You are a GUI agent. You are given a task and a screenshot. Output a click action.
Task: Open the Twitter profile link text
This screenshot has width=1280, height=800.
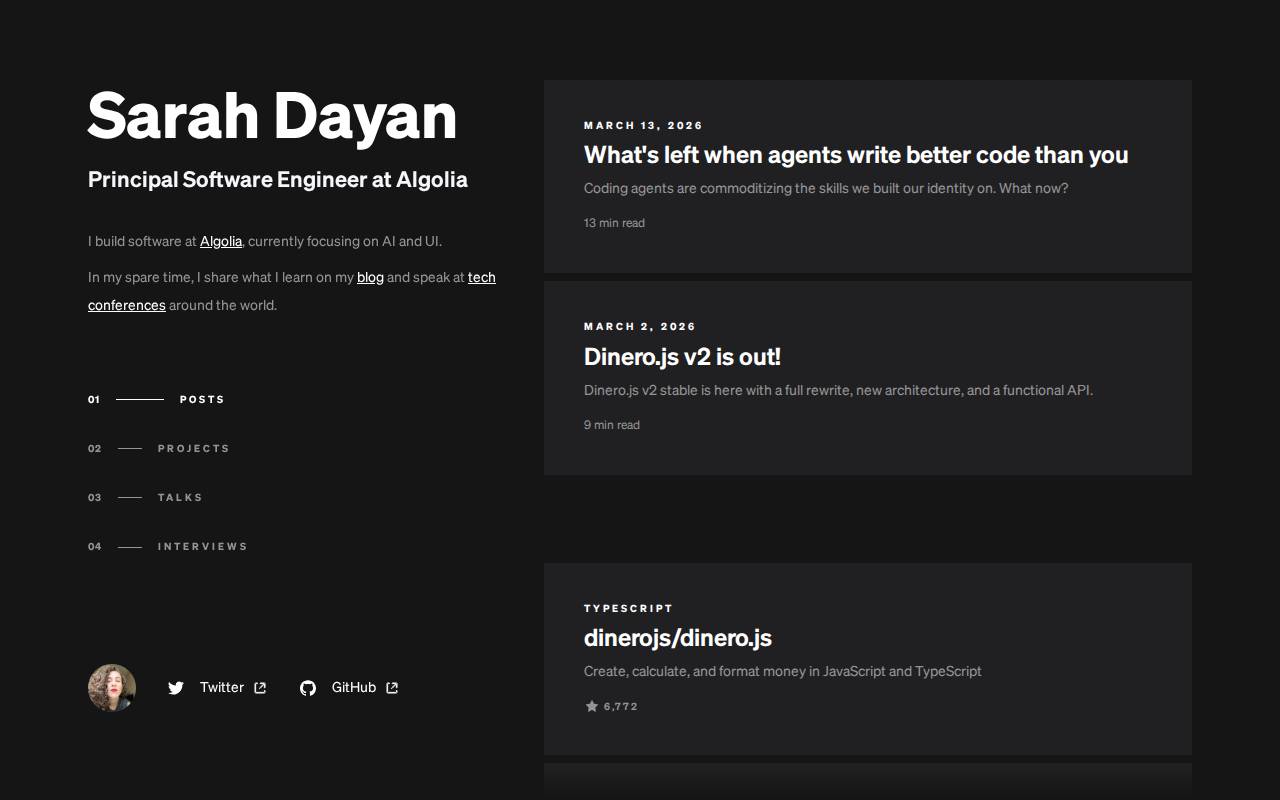[222, 687]
